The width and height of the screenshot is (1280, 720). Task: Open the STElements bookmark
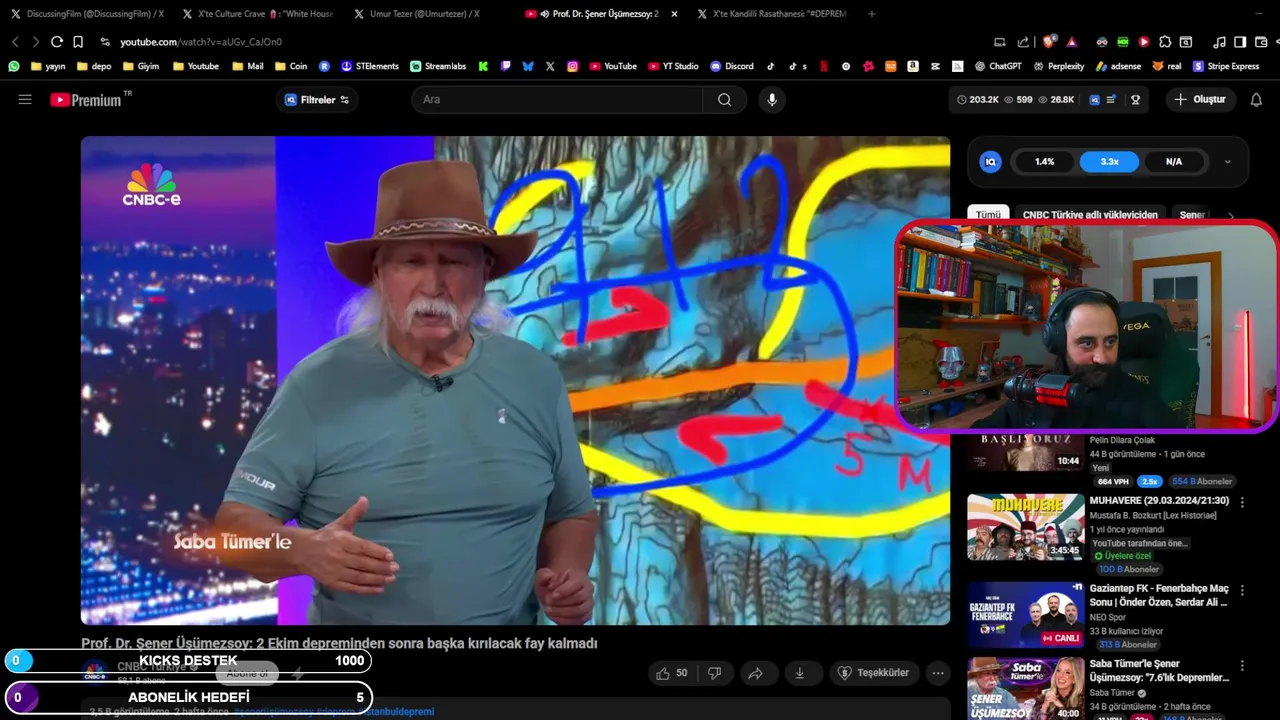point(370,66)
